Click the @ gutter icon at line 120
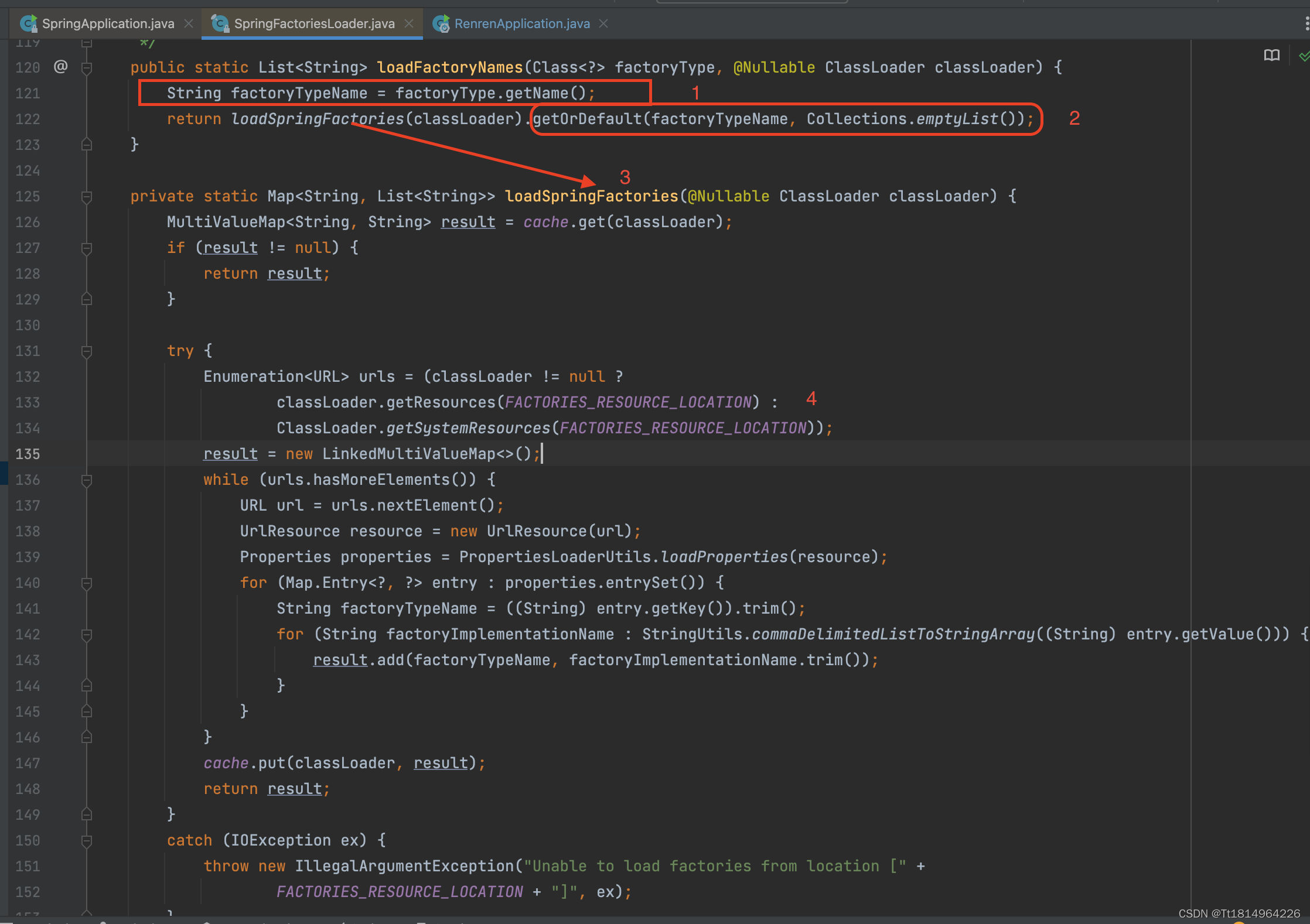Image resolution: width=1310 pixels, height=924 pixels. (60, 67)
